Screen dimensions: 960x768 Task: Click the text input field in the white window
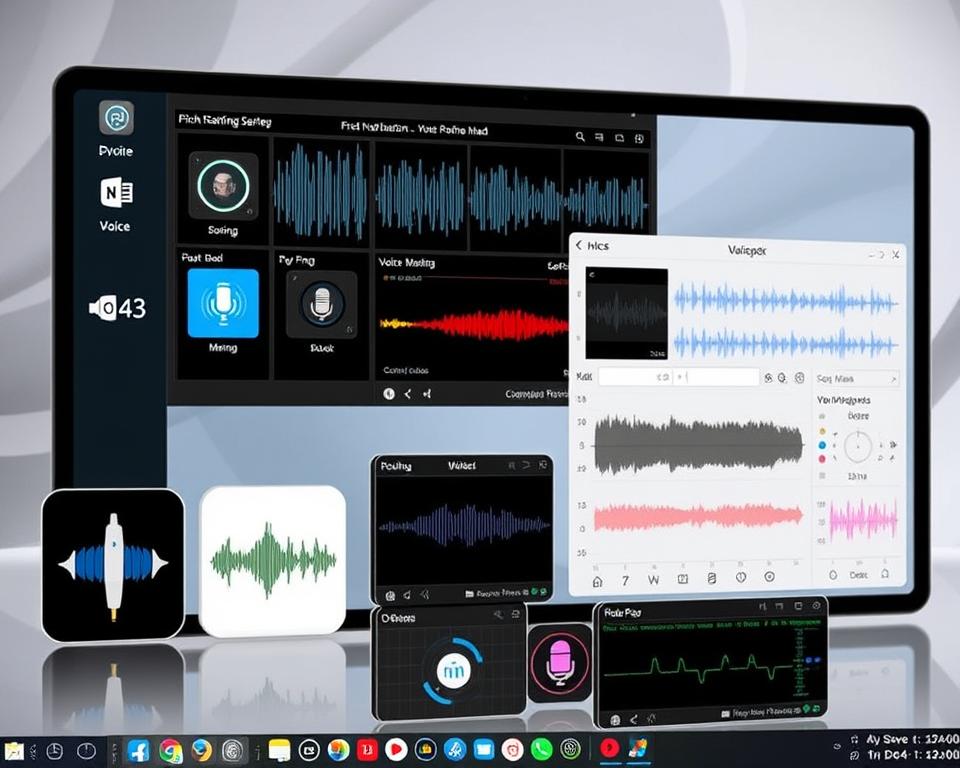pos(678,377)
